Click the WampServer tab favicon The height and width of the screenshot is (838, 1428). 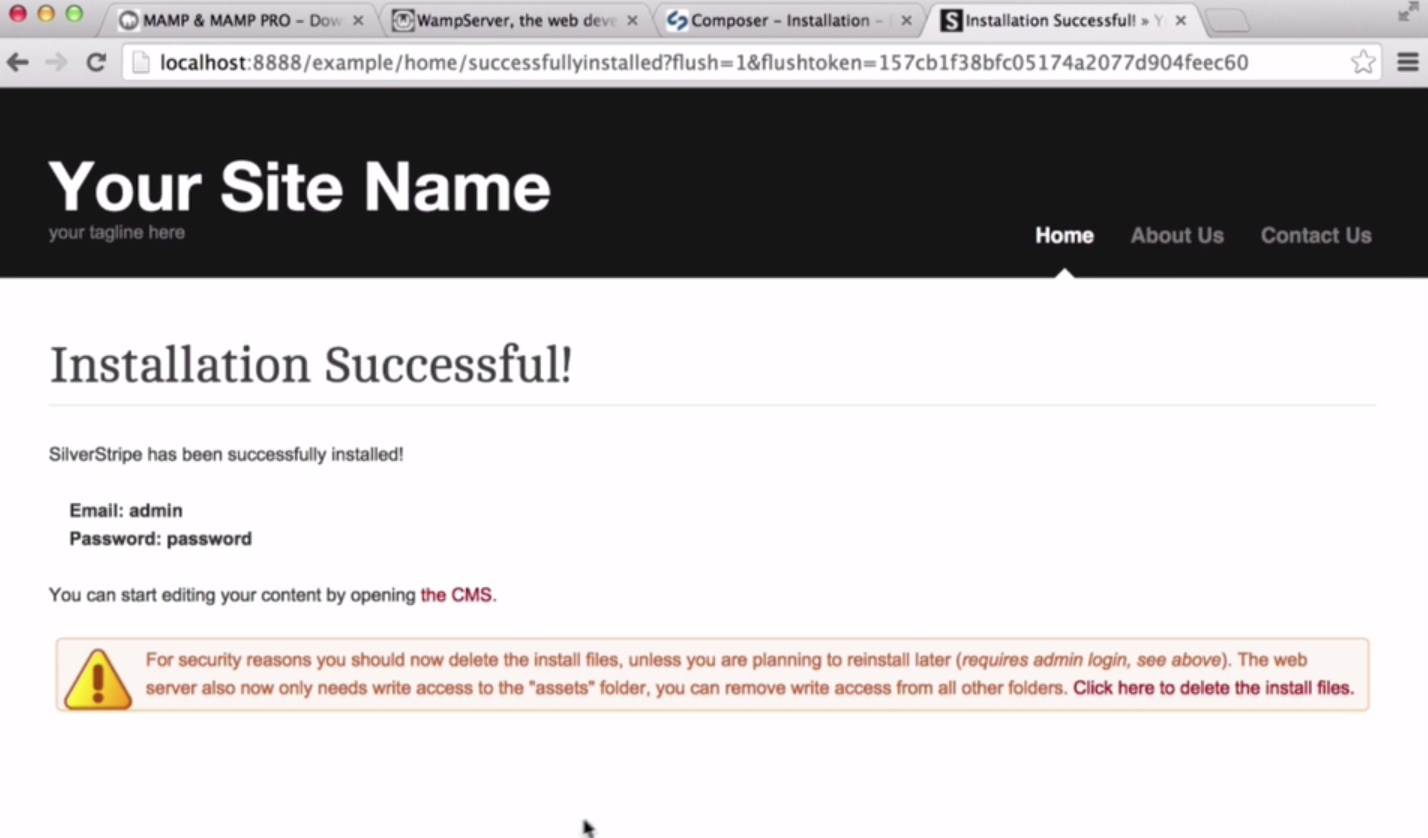pos(402,20)
